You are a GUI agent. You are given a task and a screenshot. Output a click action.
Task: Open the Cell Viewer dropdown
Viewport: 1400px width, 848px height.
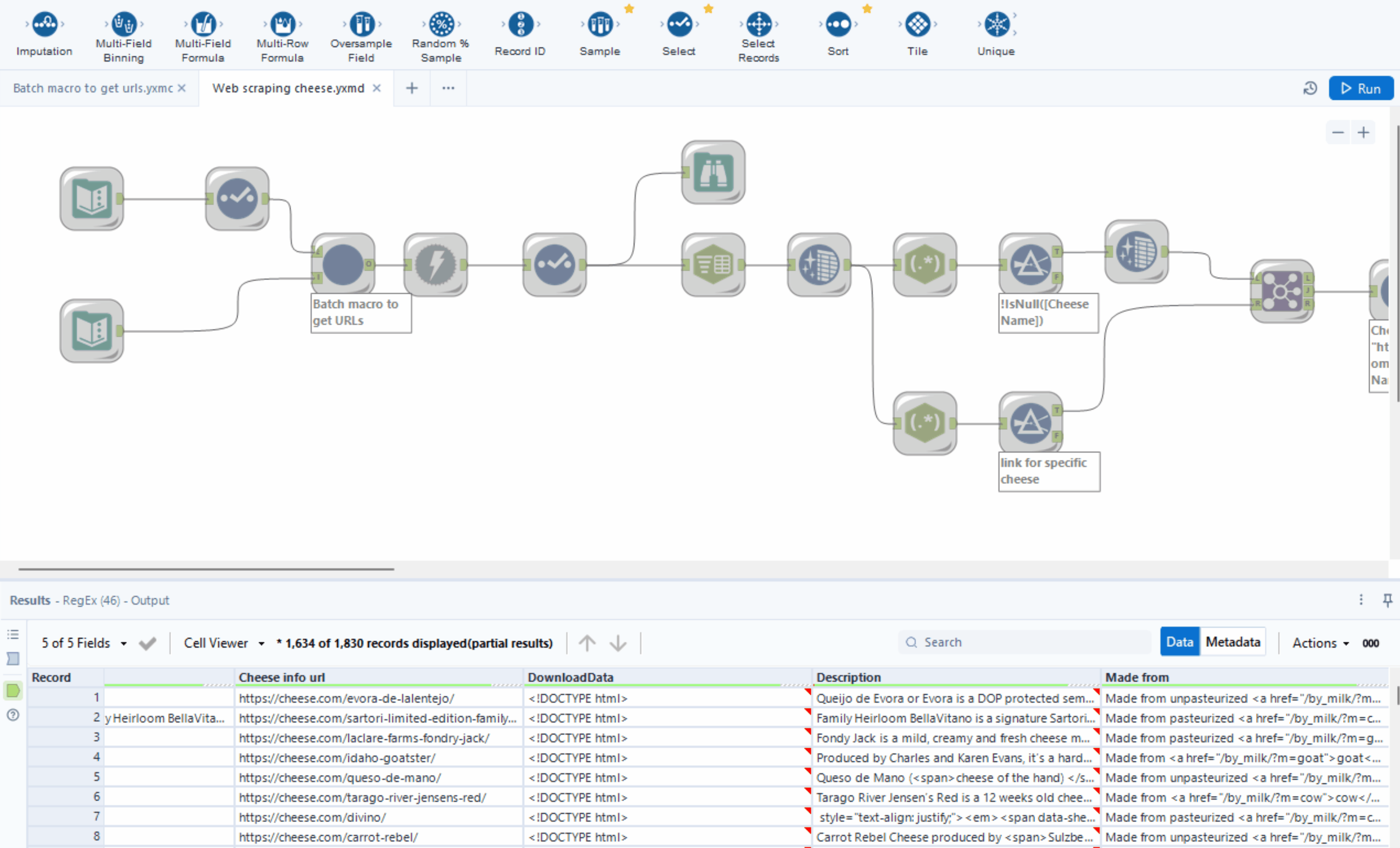coord(224,643)
